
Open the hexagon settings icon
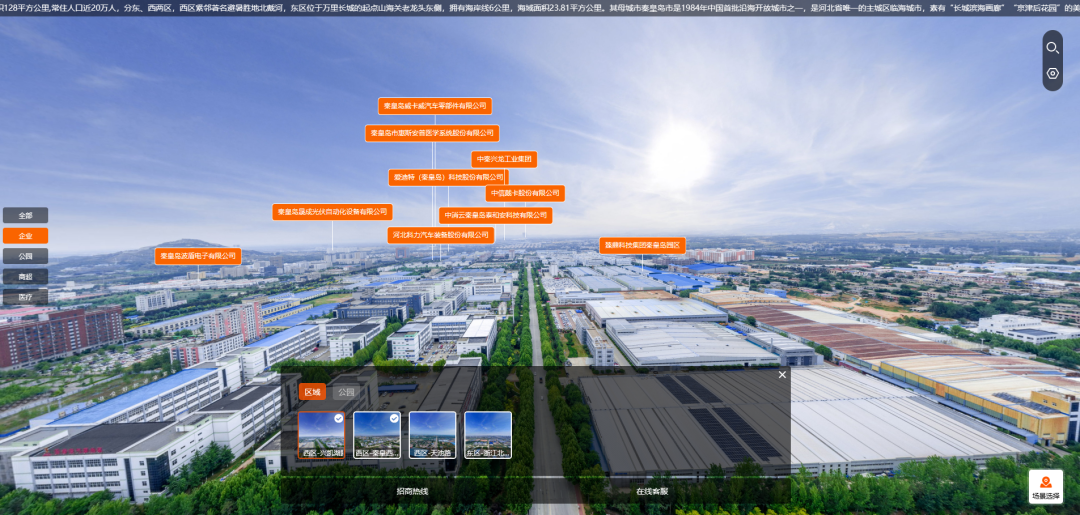coord(1052,73)
